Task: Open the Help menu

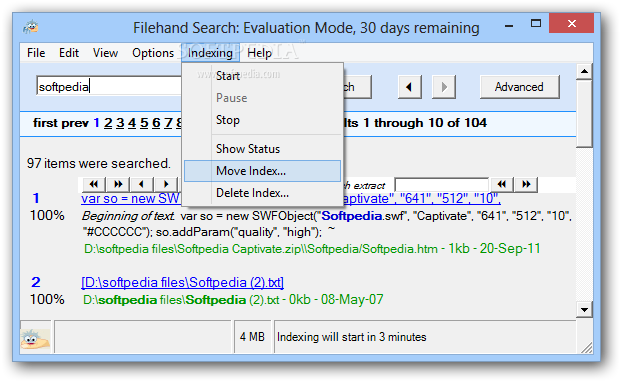Action: click(x=259, y=53)
